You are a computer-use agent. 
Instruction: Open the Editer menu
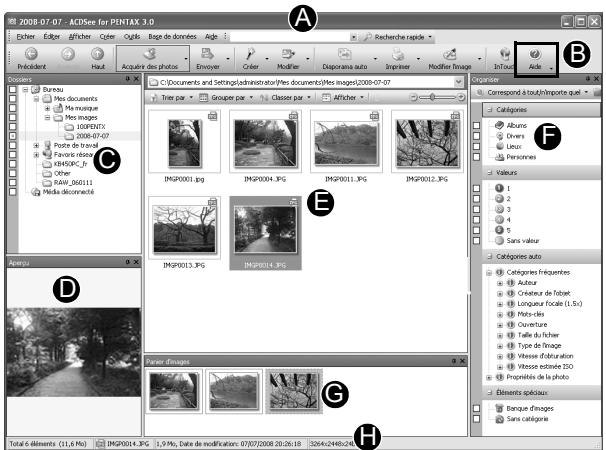[x=51, y=36]
